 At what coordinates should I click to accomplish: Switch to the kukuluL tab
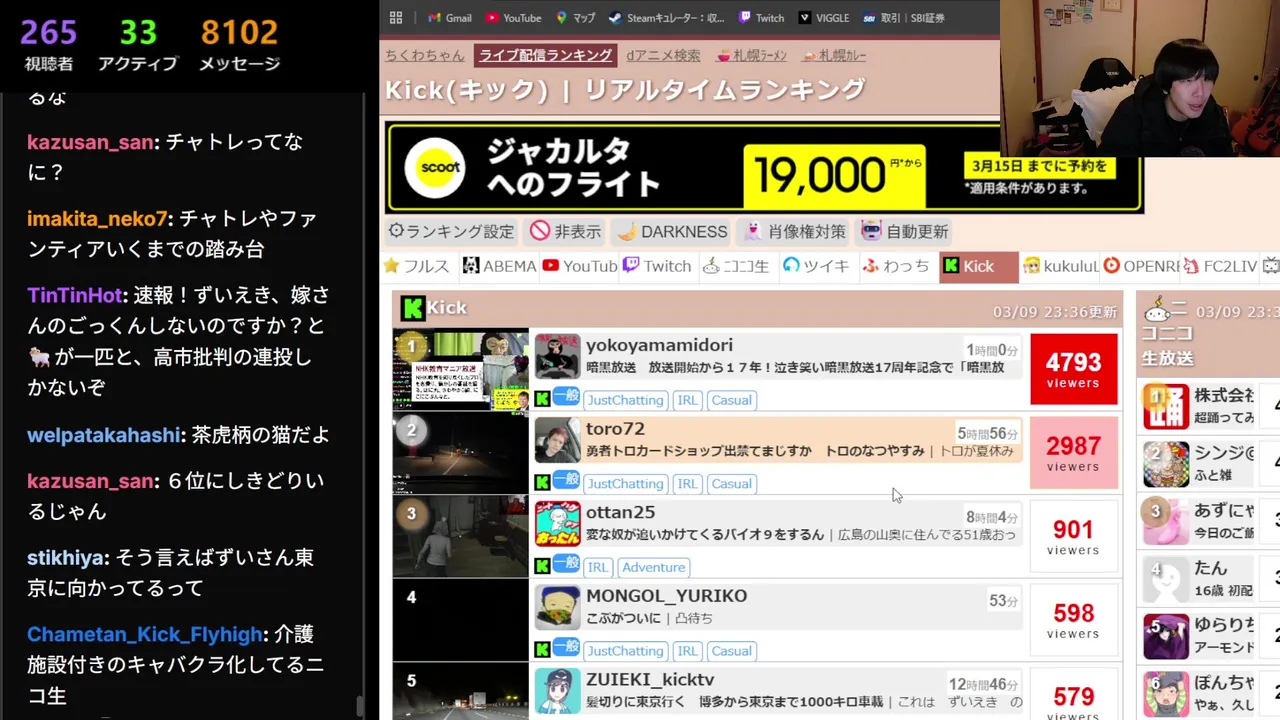(x=1060, y=266)
